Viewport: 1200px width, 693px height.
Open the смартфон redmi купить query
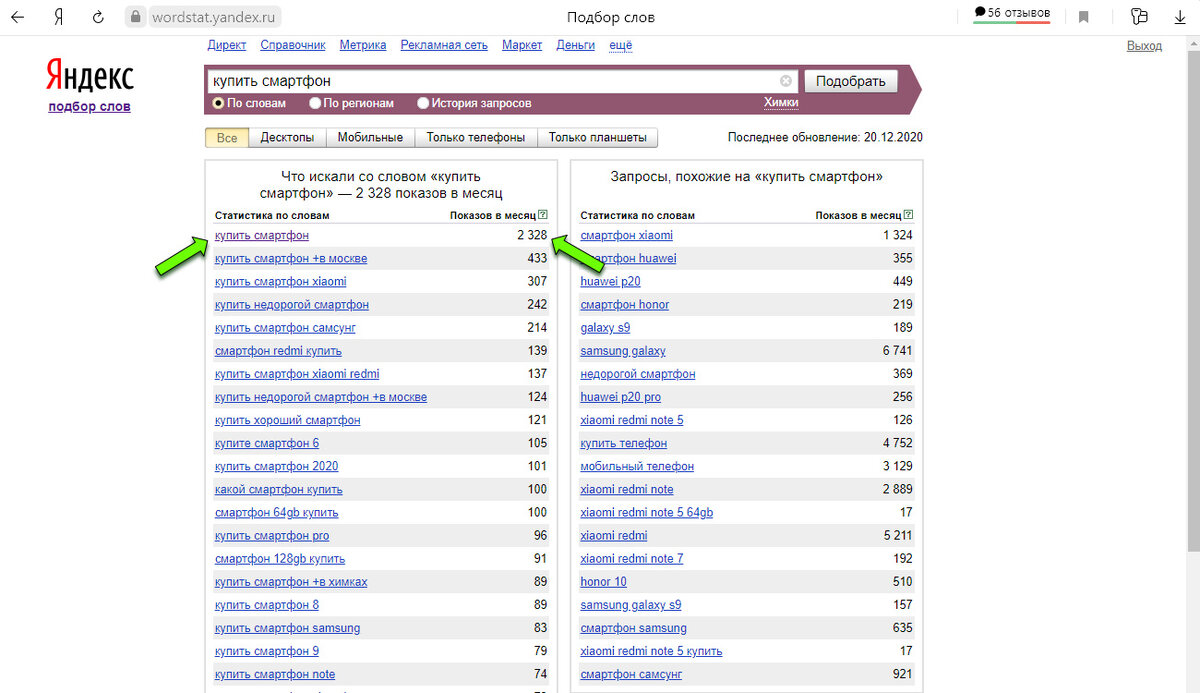pyautogui.click(x=278, y=351)
